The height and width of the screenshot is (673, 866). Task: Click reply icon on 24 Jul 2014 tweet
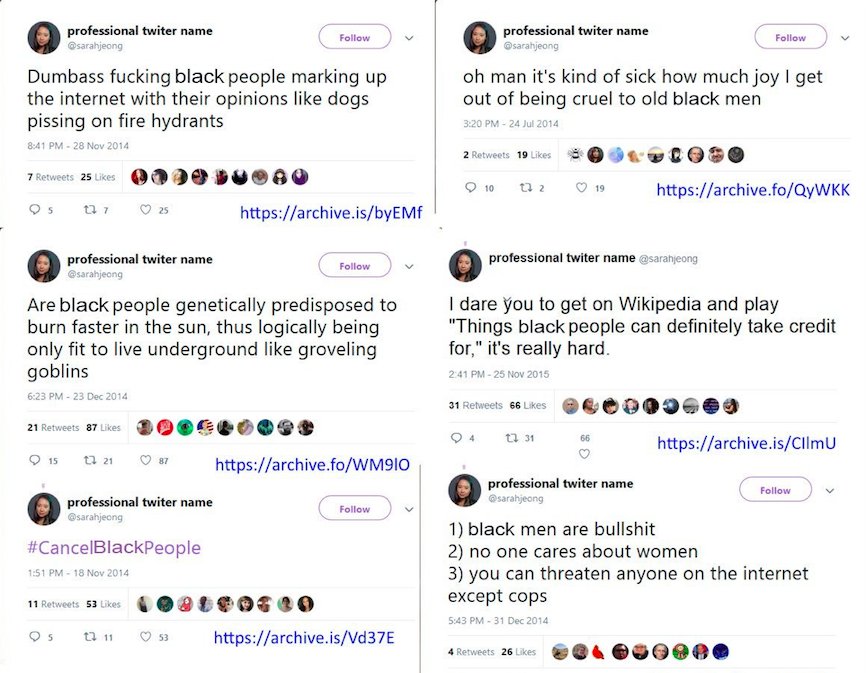click(x=471, y=188)
